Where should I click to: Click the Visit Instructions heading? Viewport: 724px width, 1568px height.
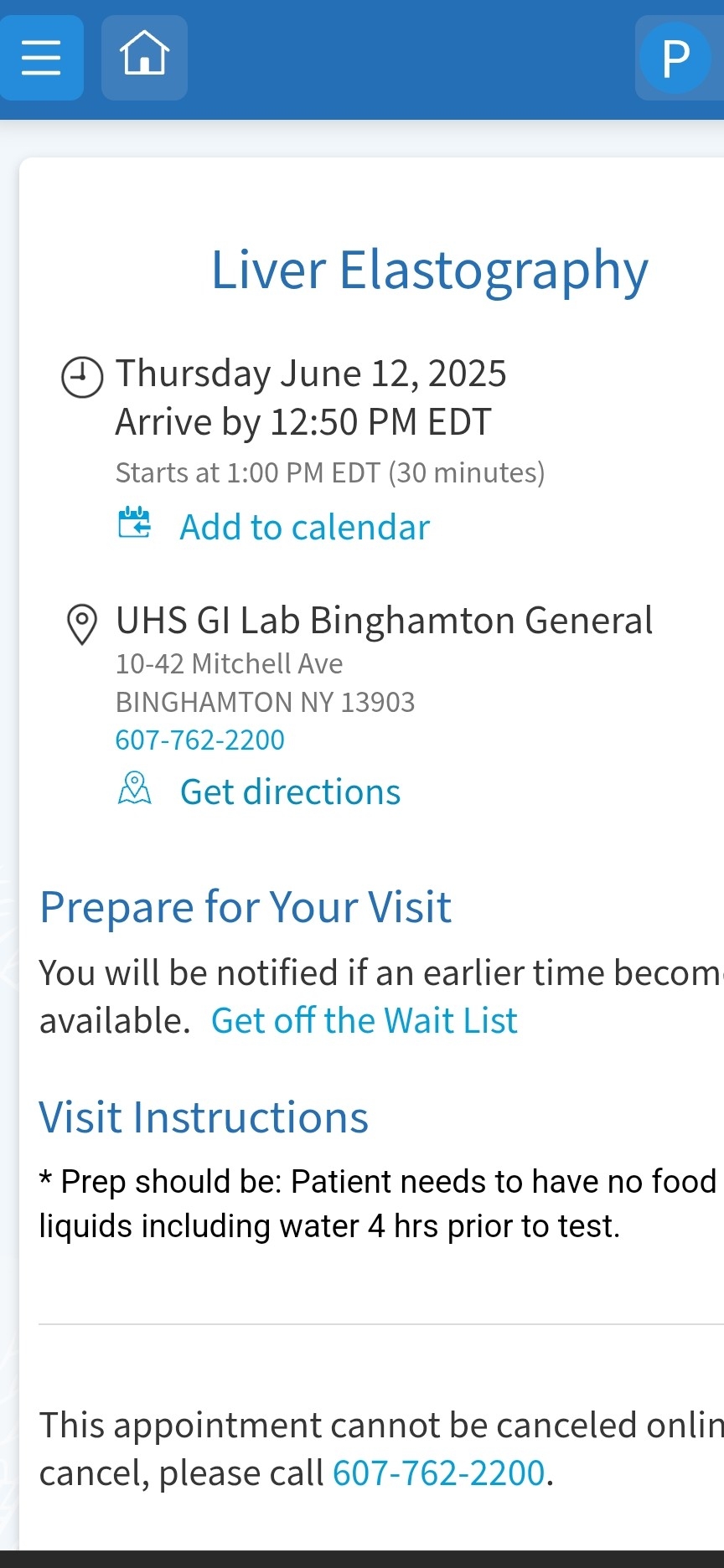[204, 1117]
